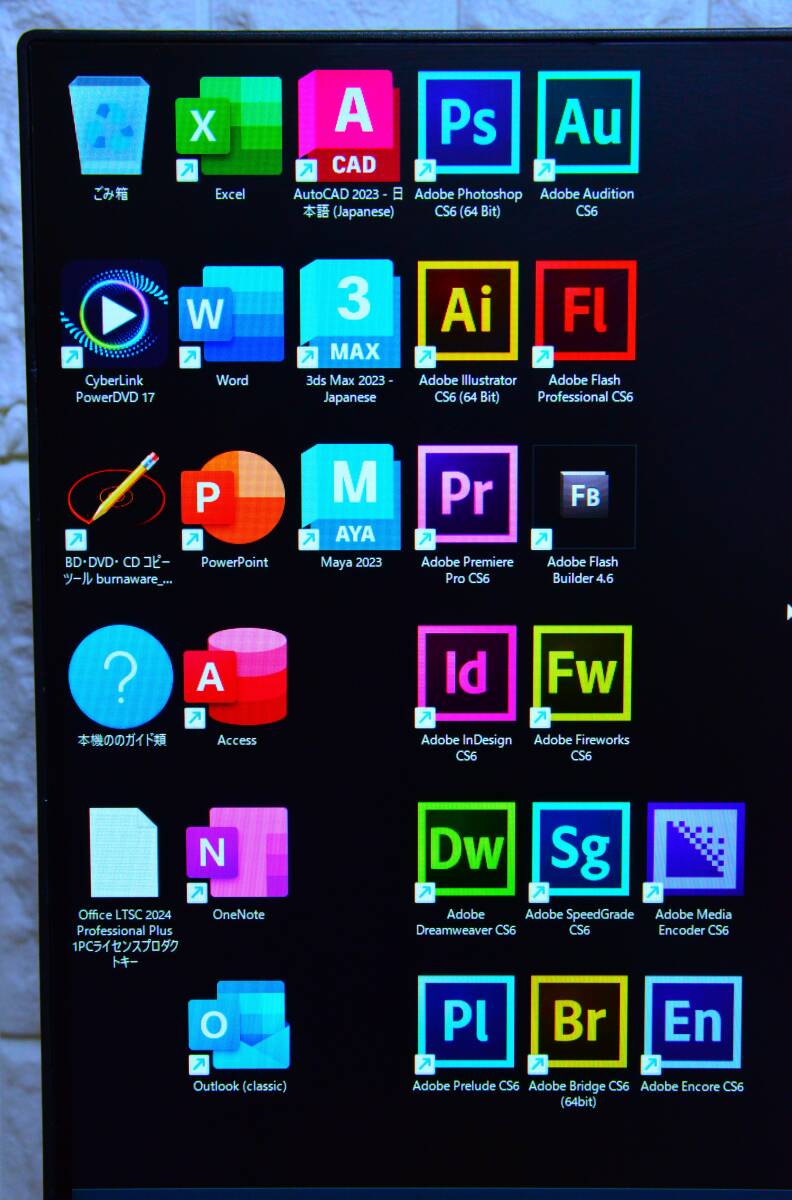The height and width of the screenshot is (1200, 792).
Task: Select the Adobe Flash Builder 4.6 icon
Action: (585, 496)
